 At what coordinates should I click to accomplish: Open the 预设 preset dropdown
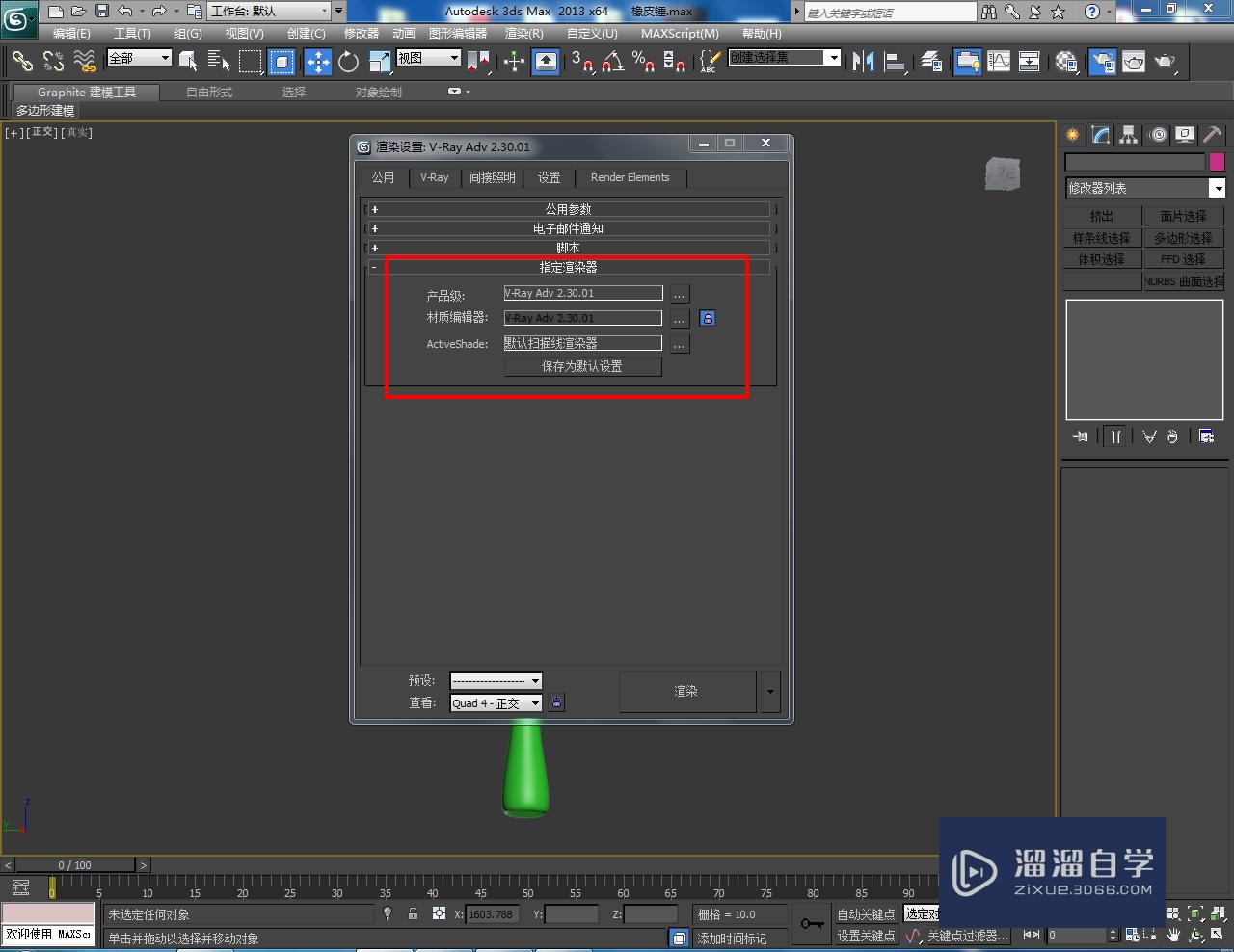click(x=496, y=680)
